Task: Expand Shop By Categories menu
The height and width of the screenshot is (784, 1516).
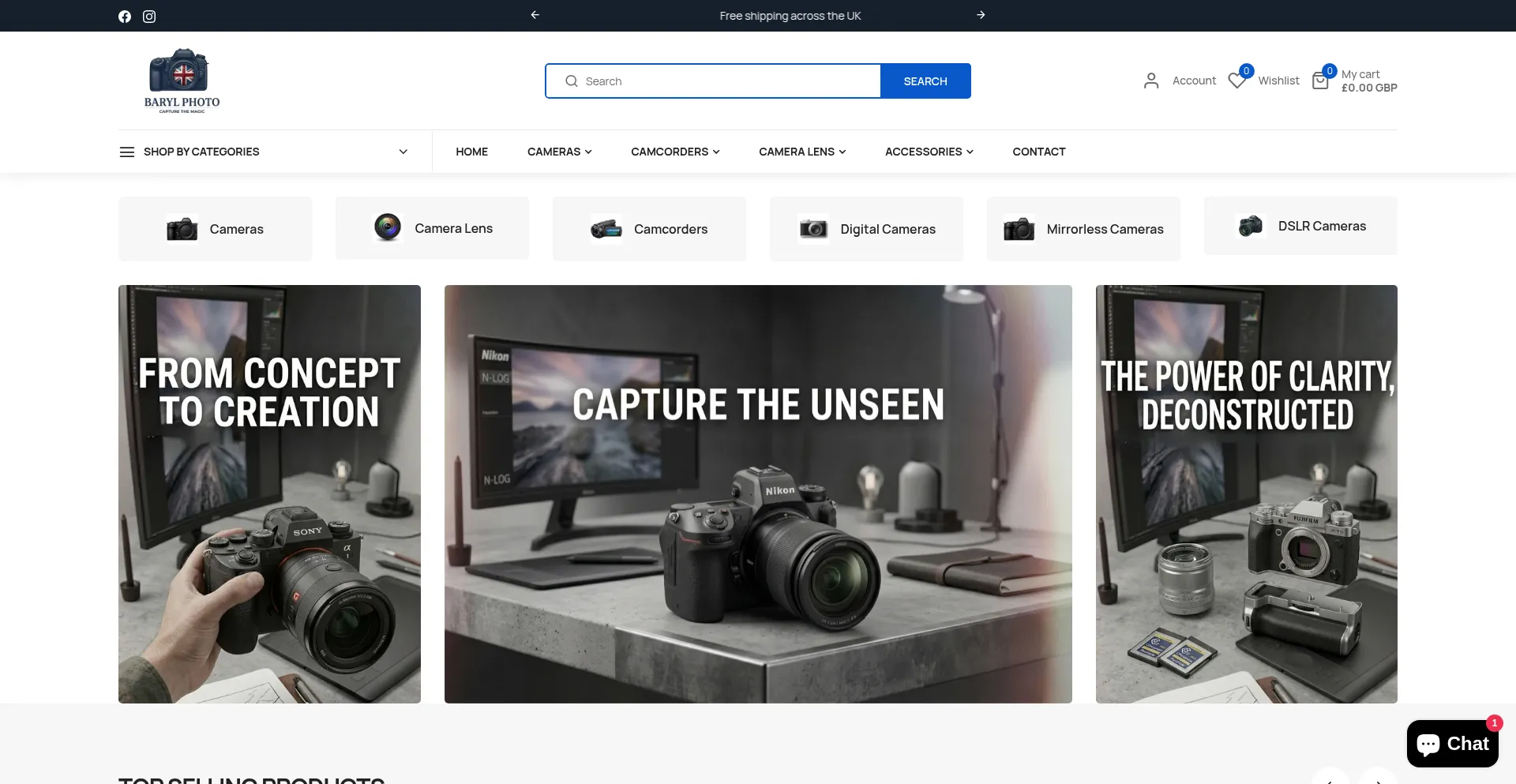Action: (x=264, y=152)
